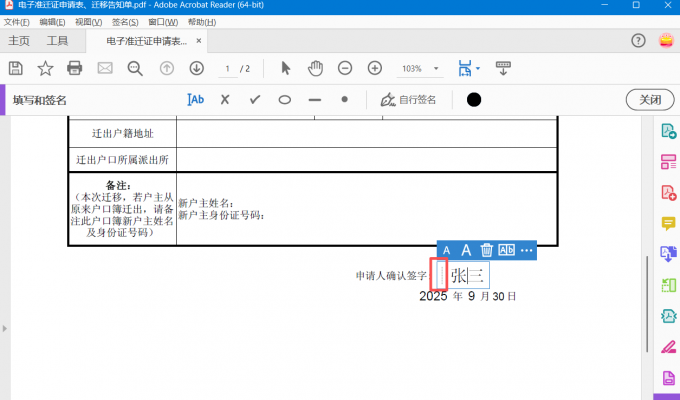This screenshot has width=680, height=400.
Task: Open the 签名 menu
Action: 125,22
